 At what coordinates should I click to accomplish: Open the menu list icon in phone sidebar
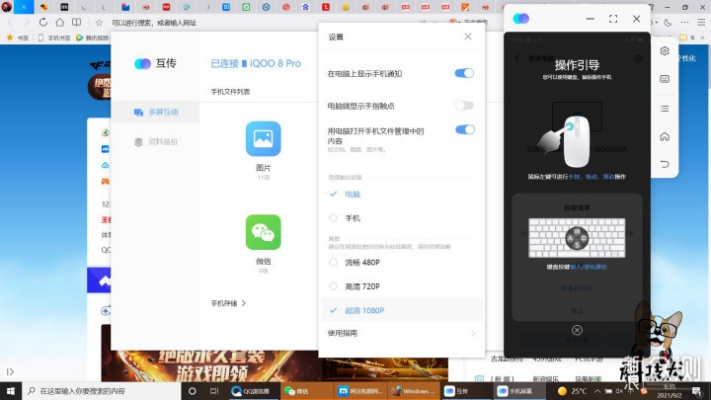(665, 108)
